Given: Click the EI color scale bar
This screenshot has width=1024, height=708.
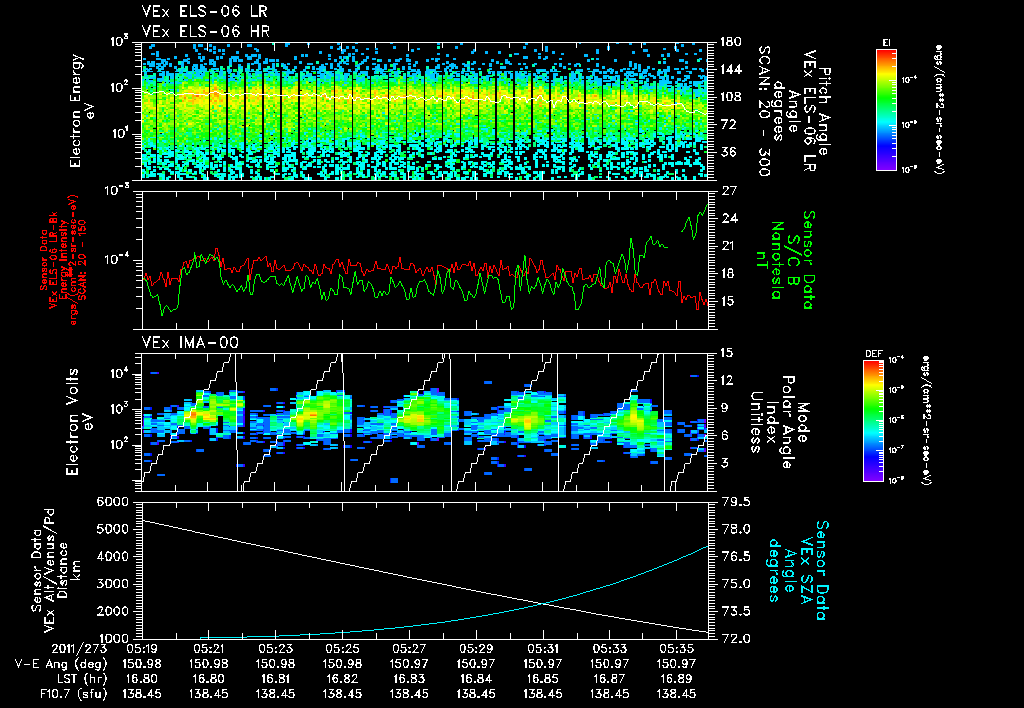Looking at the screenshot, I should click(886, 108).
